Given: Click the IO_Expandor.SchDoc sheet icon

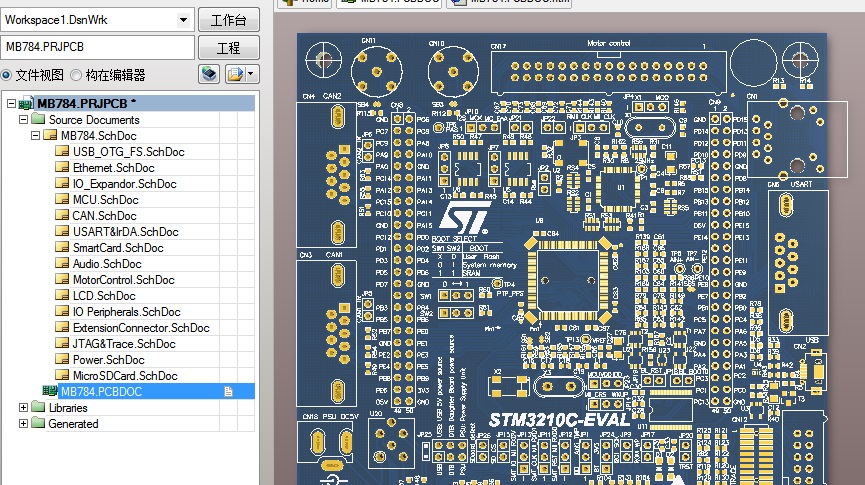Looking at the screenshot, I should click(62, 183).
